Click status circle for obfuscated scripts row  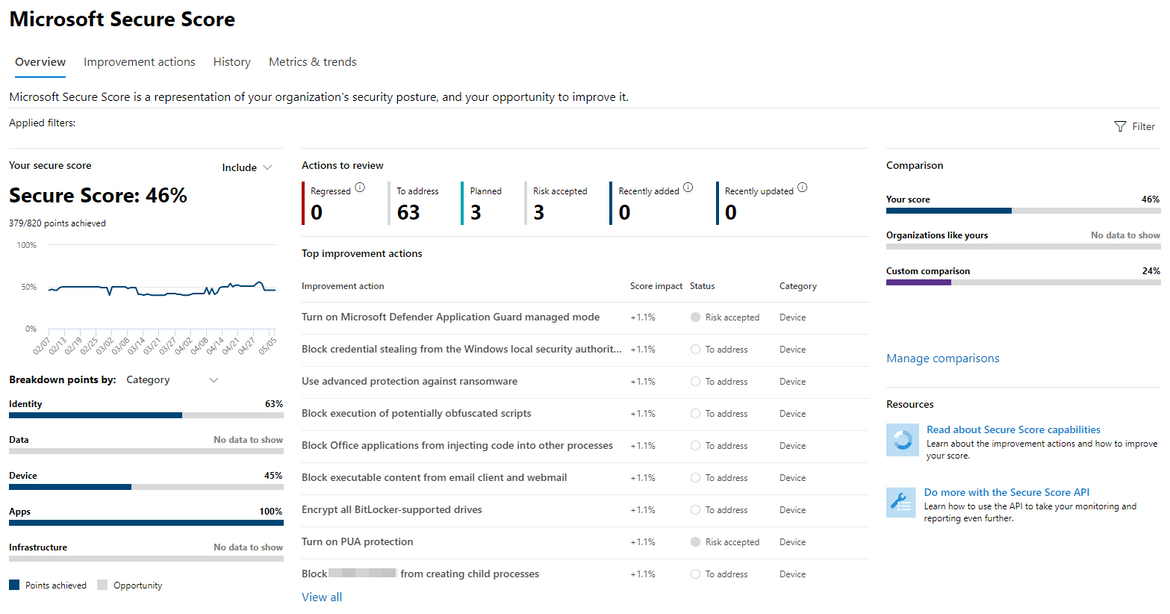[x=695, y=413]
